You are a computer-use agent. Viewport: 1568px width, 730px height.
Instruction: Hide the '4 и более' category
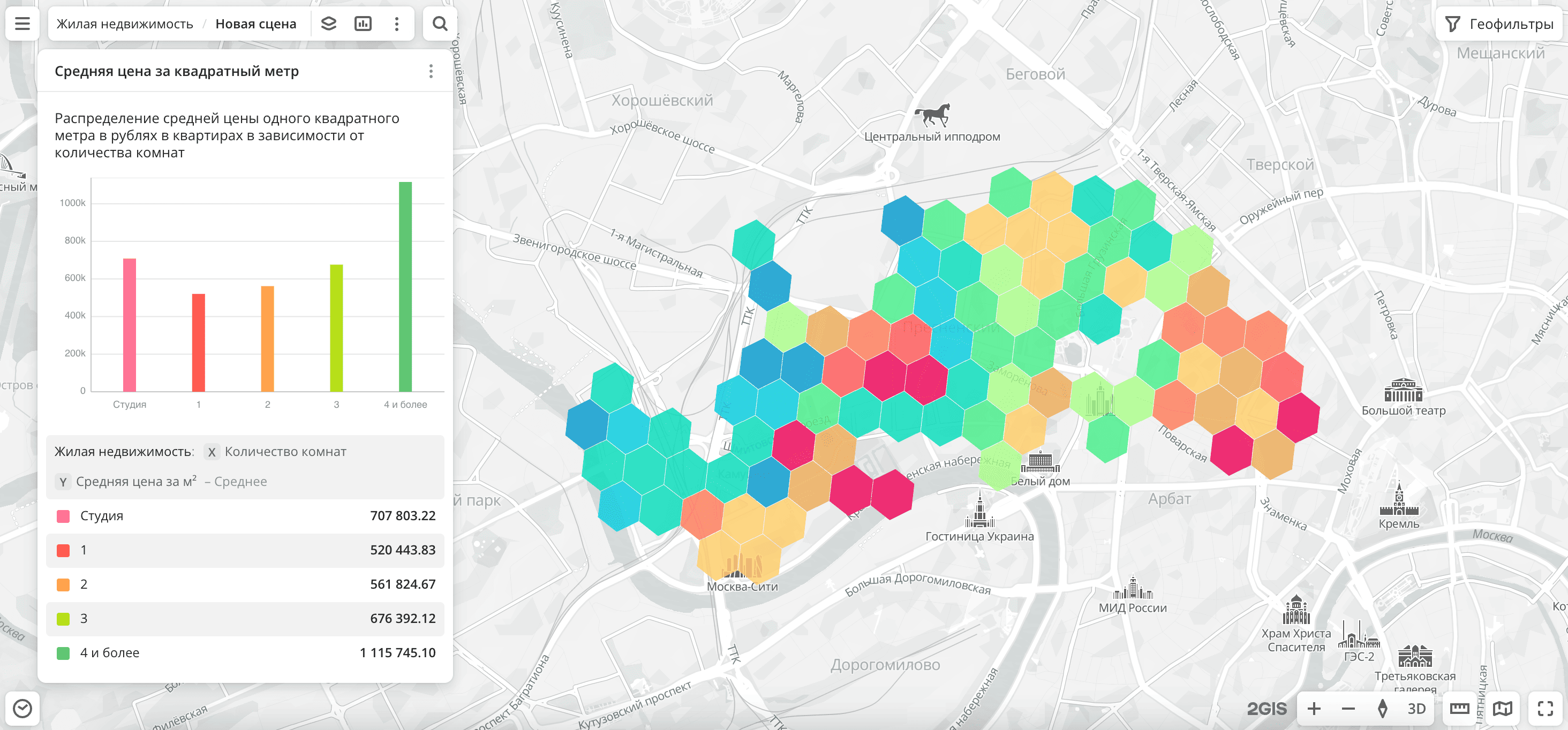(x=63, y=652)
